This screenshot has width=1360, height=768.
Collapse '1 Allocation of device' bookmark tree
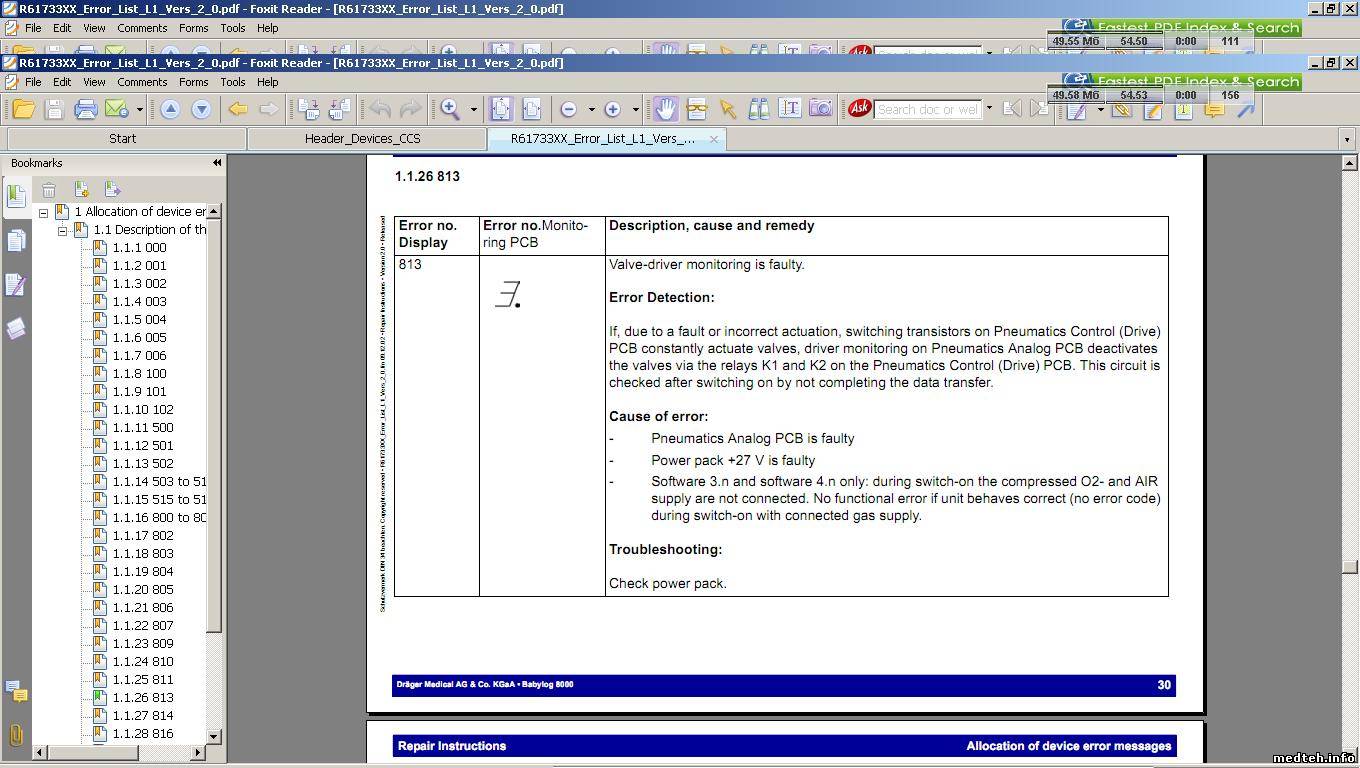pos(43,212)
